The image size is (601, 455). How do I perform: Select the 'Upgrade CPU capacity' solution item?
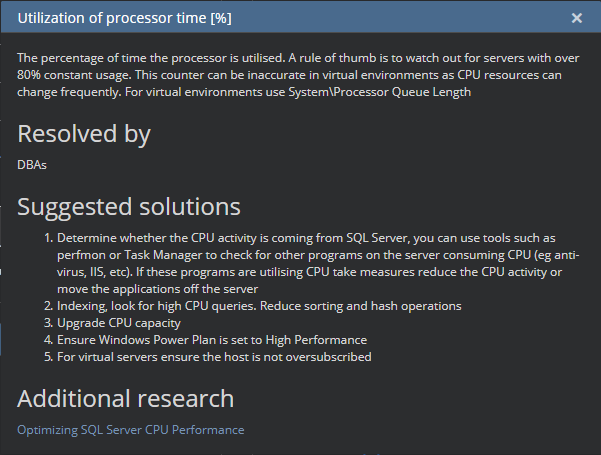119,322
